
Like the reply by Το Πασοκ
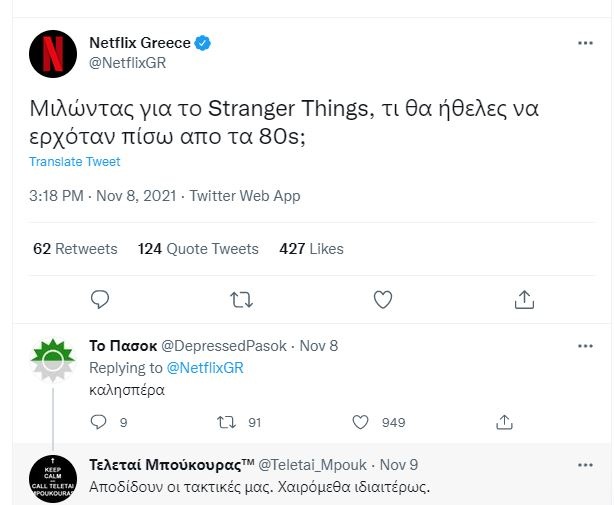pos(363,422)
